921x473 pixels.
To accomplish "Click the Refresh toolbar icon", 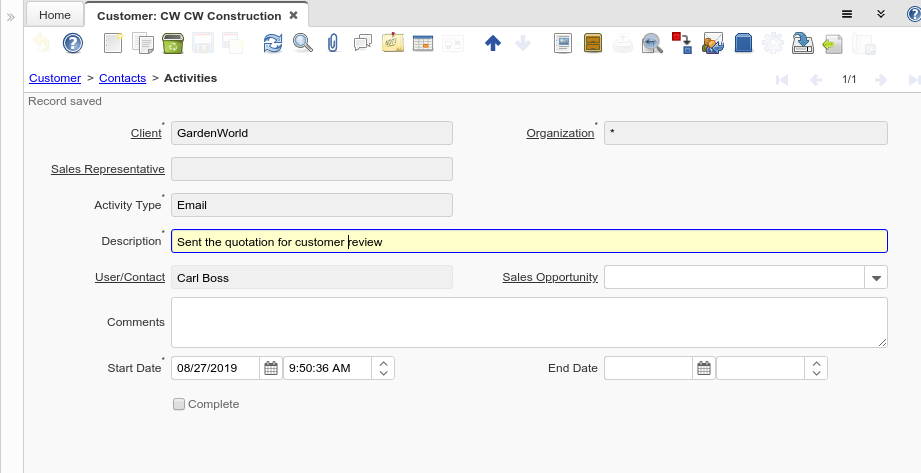I will coord(273,43).
